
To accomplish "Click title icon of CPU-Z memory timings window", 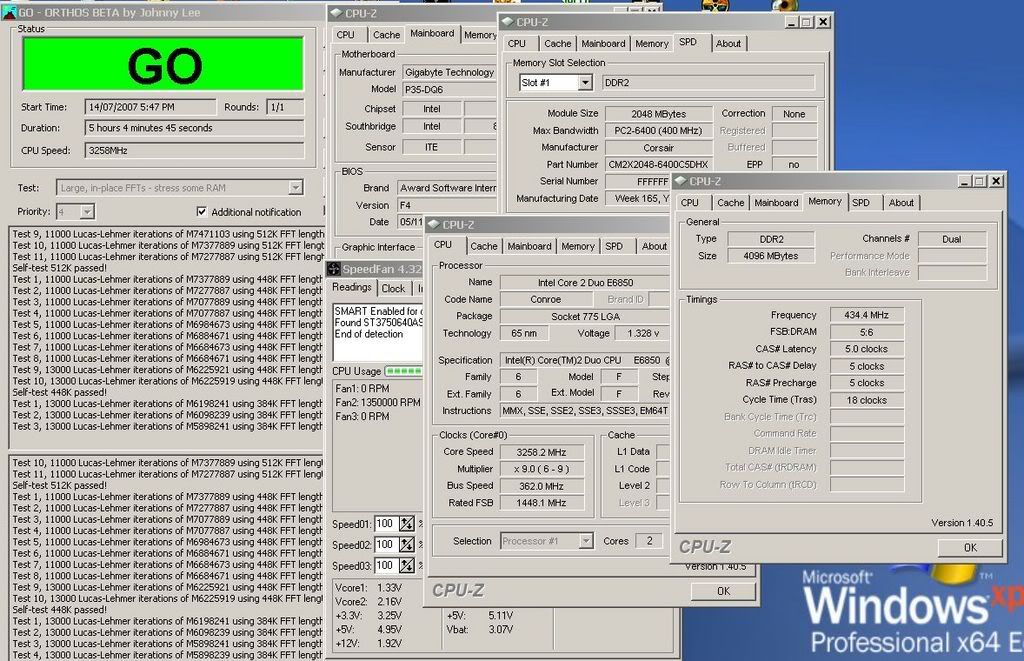I will pyautogui.click(x=680, y=181).
